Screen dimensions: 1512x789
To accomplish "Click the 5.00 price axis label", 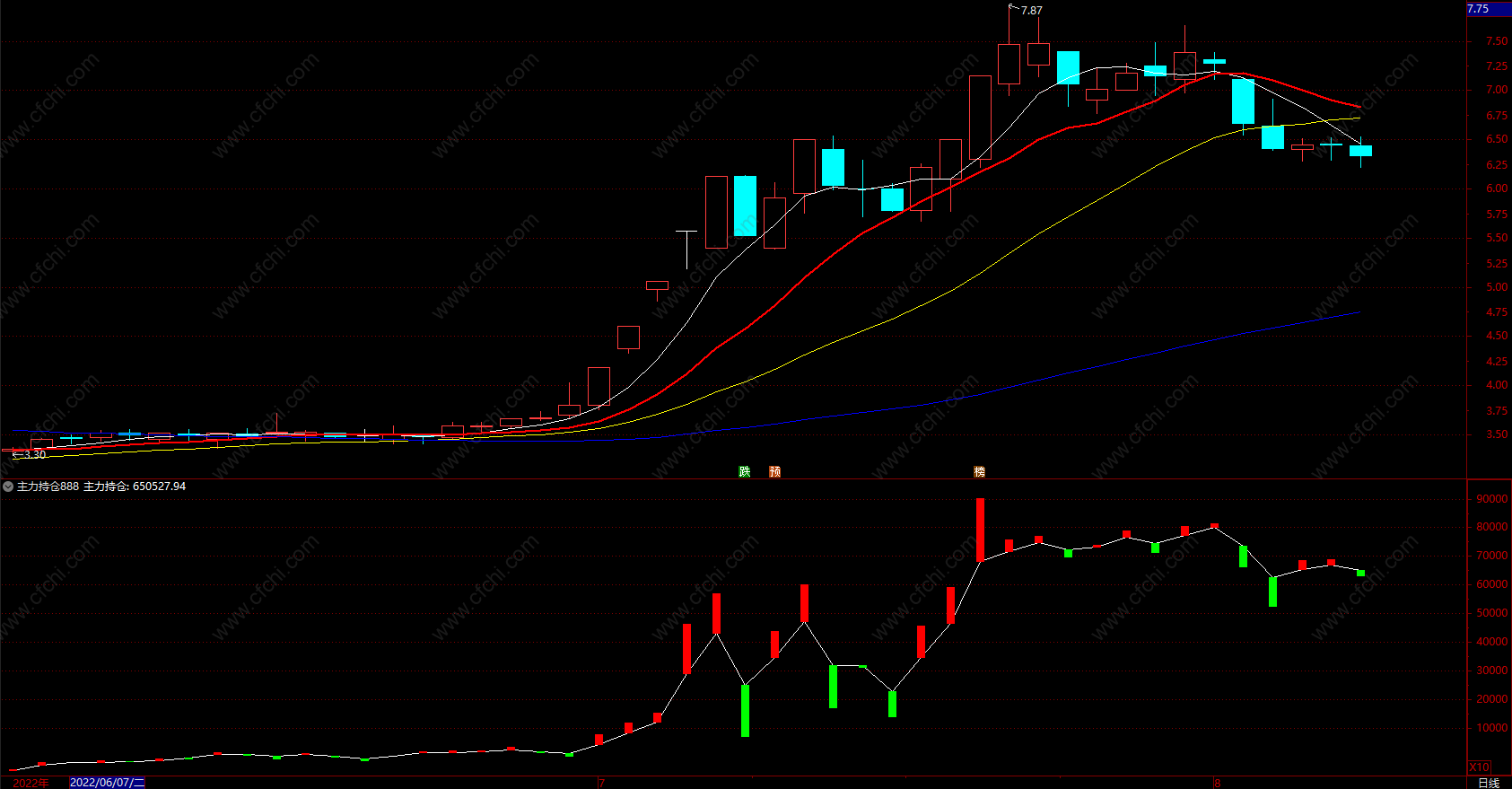I will point(1496,287).
